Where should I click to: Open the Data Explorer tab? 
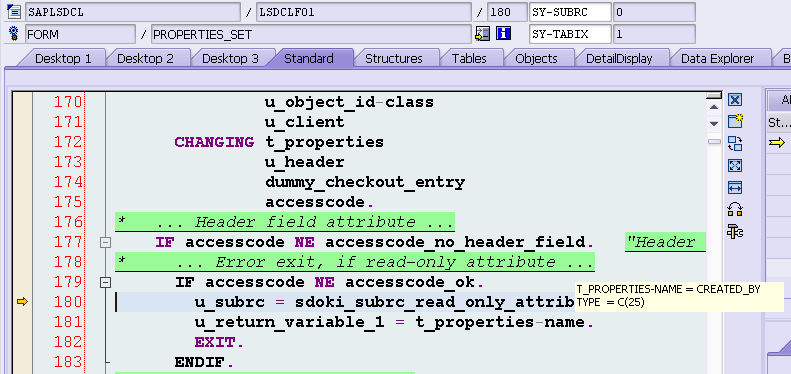click(717, 59)
